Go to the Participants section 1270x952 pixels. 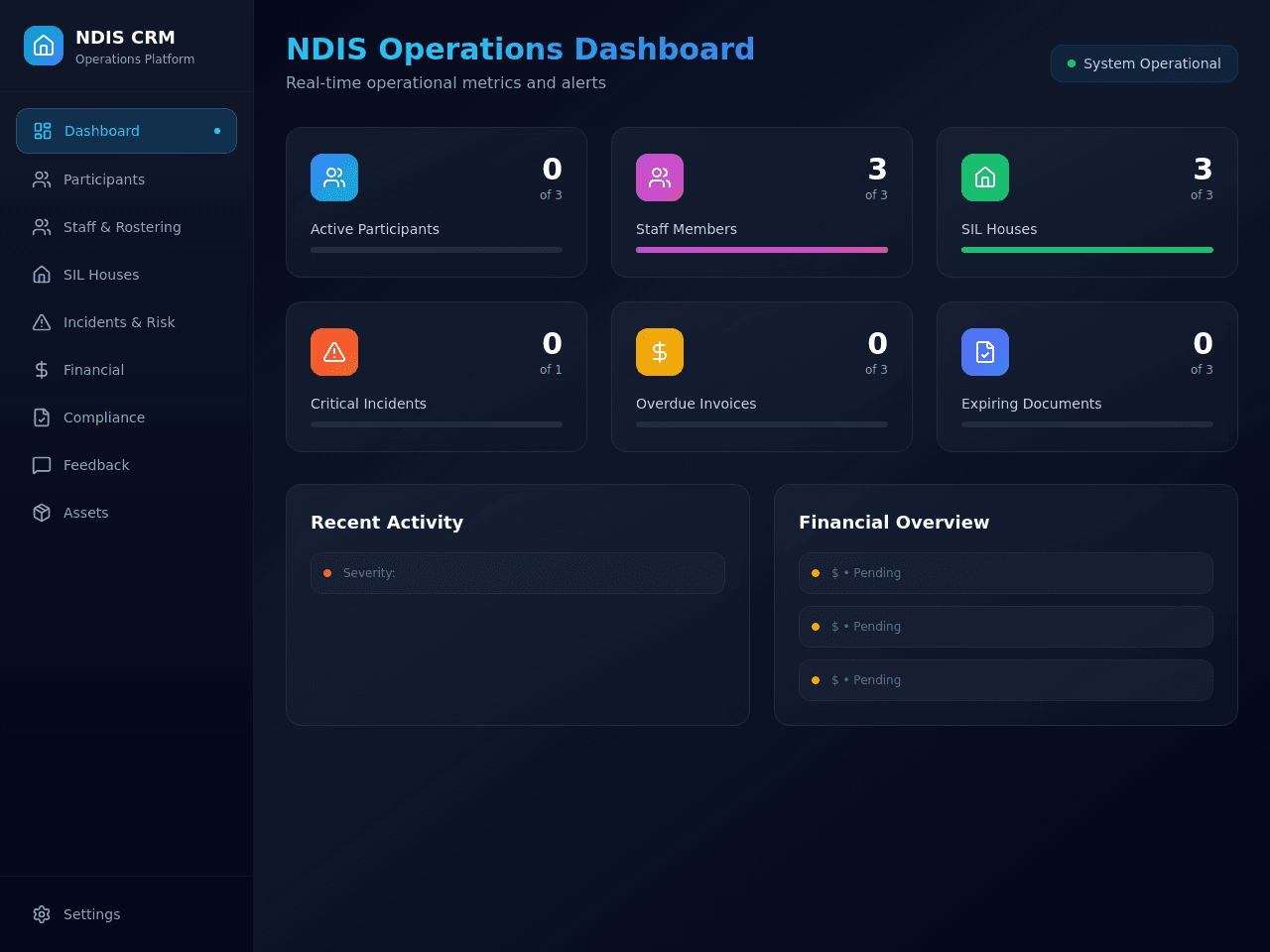click(x=126, y=179)
